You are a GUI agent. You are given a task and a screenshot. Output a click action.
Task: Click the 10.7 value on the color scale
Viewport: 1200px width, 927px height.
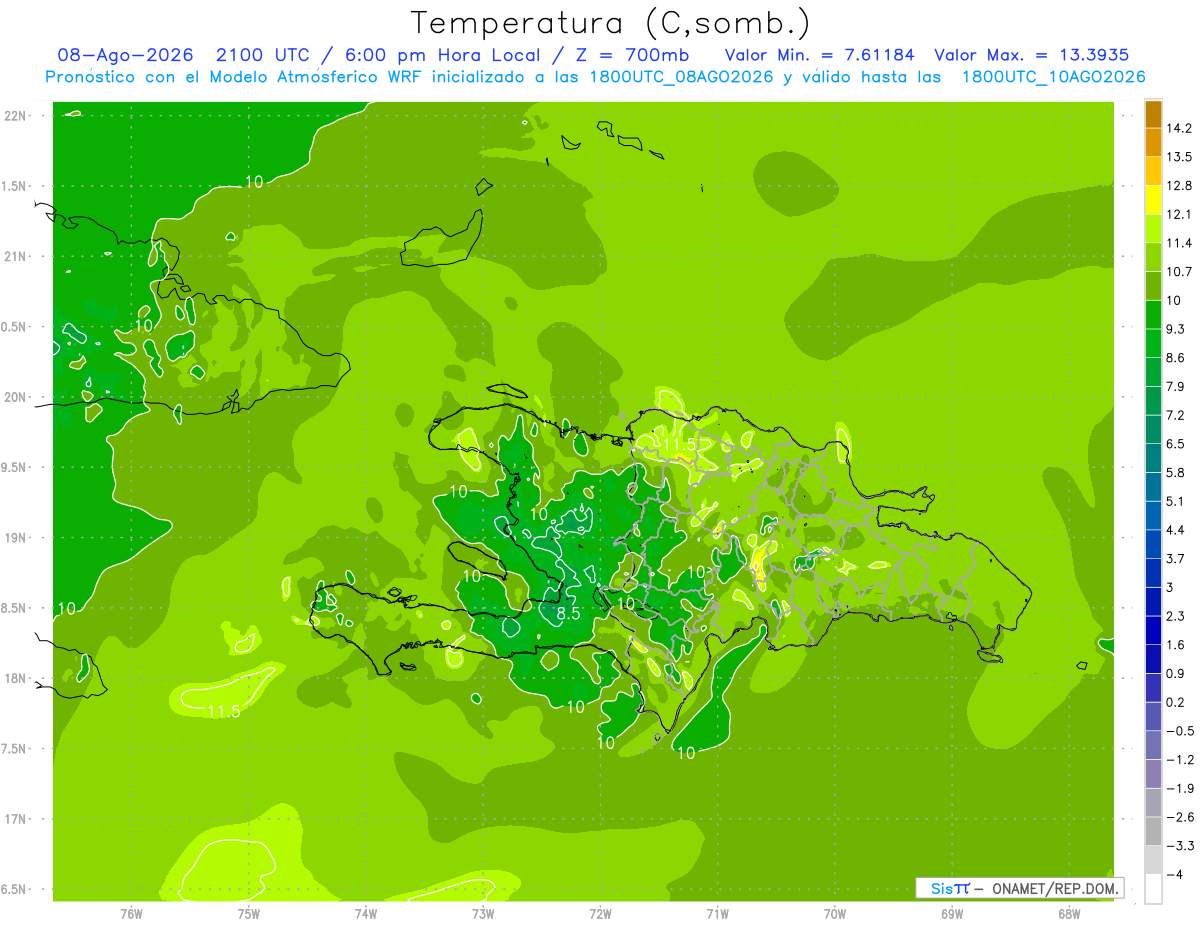click(x=1179, y=272)
